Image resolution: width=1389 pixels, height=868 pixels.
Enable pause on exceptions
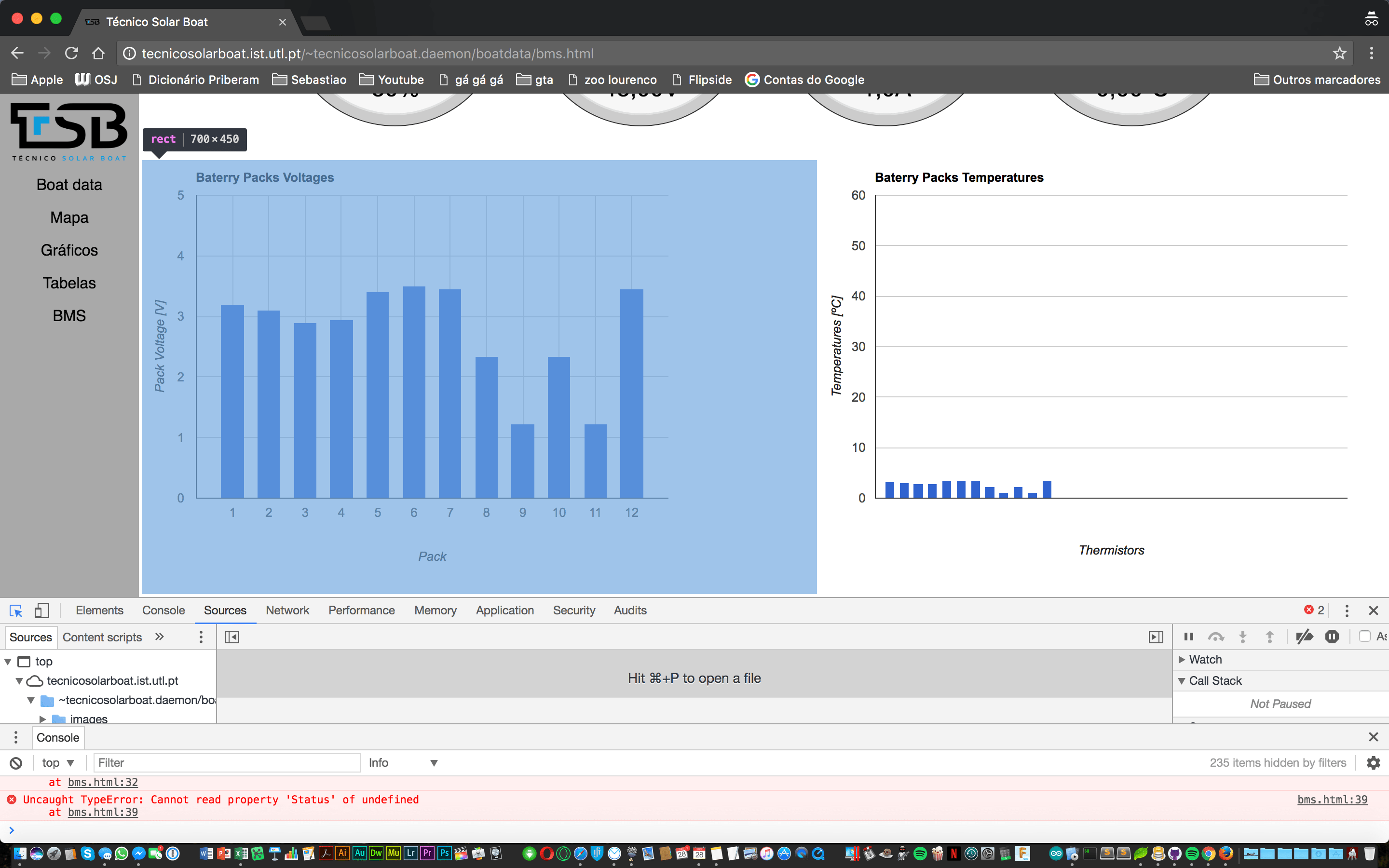click(x=1331, y=637)
